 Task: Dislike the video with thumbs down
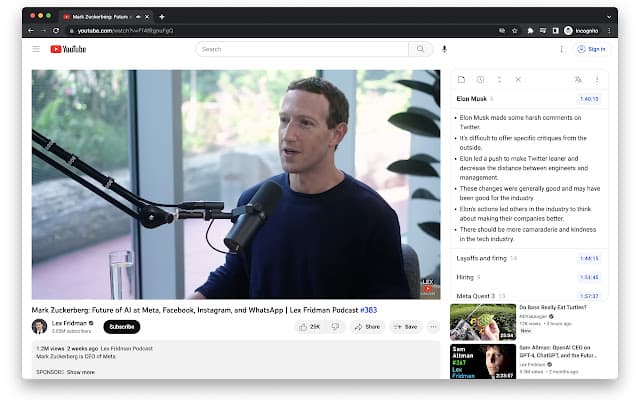coord(335,326)
